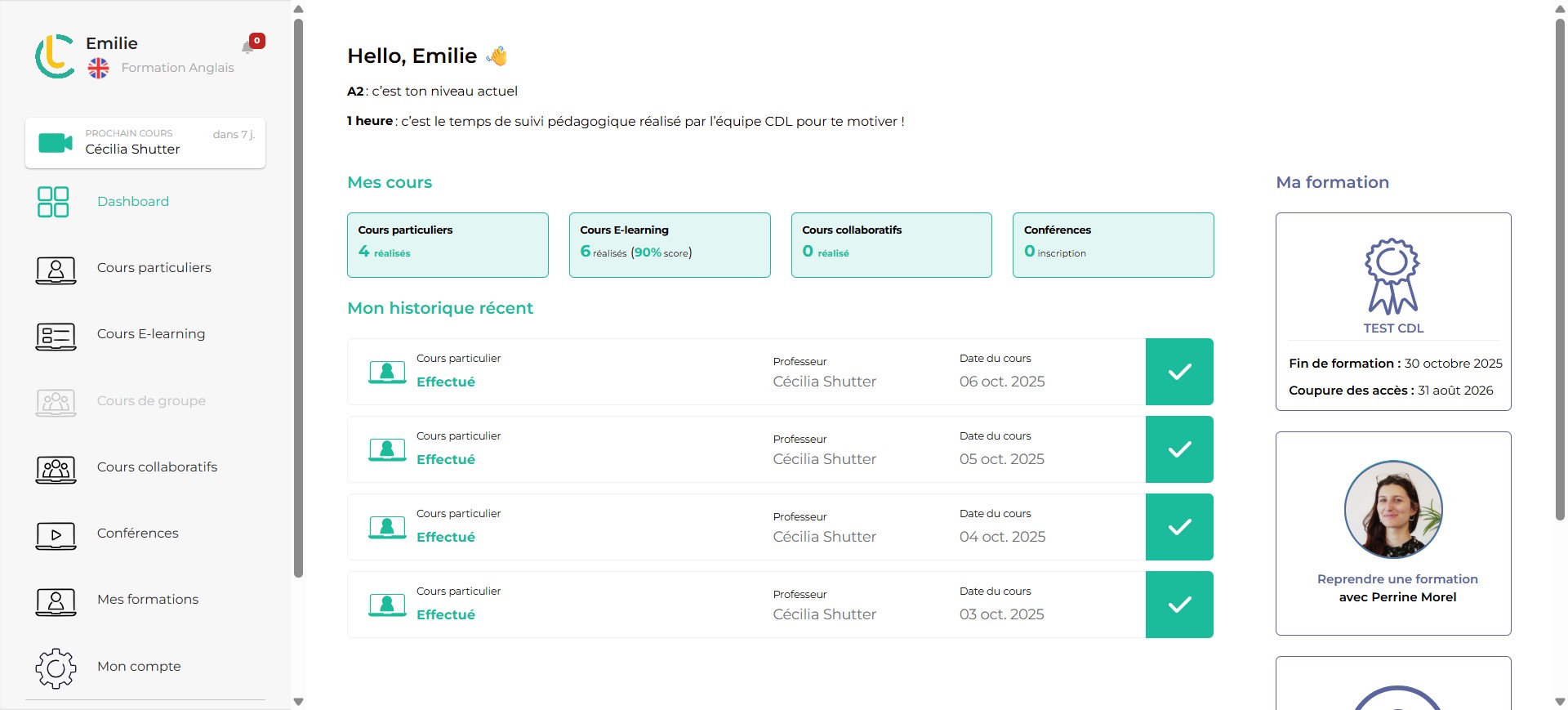This screenshot has width=1568, height=710.
Task: Click the Conférences inscription summary card
Action: [1113, 245]
